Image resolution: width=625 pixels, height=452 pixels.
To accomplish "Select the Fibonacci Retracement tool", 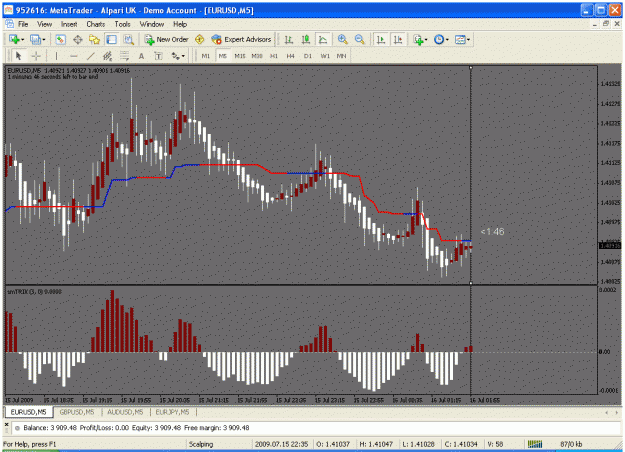I will pos(124,56).
